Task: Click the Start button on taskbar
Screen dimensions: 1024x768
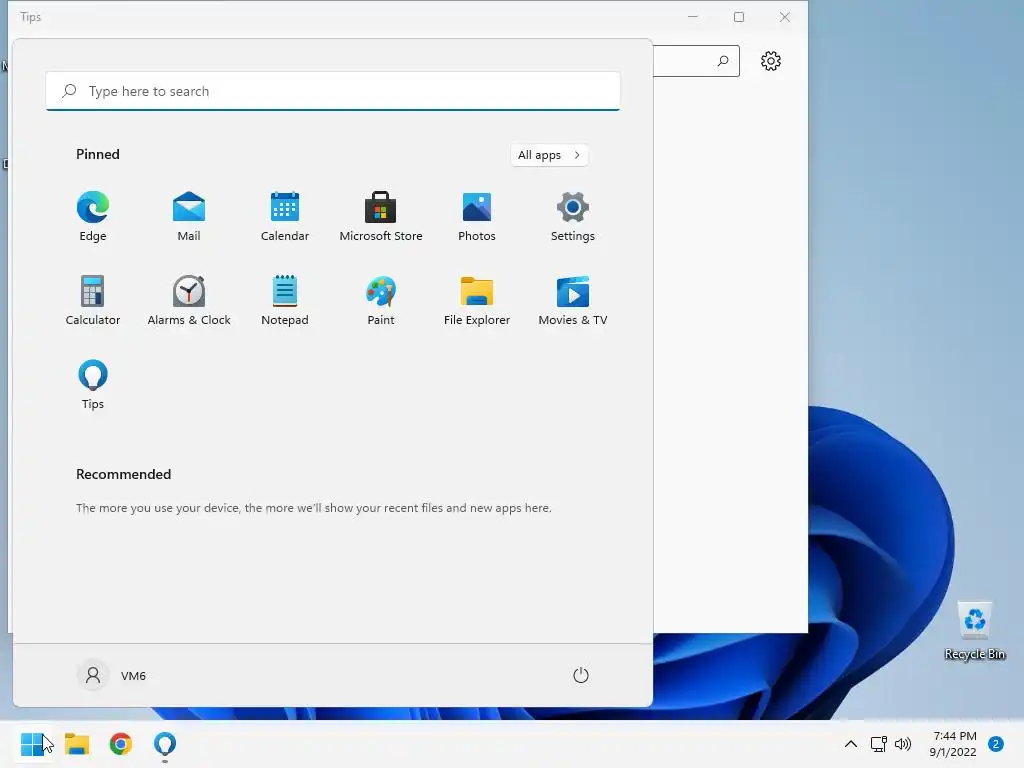Action: coord(32,744)
